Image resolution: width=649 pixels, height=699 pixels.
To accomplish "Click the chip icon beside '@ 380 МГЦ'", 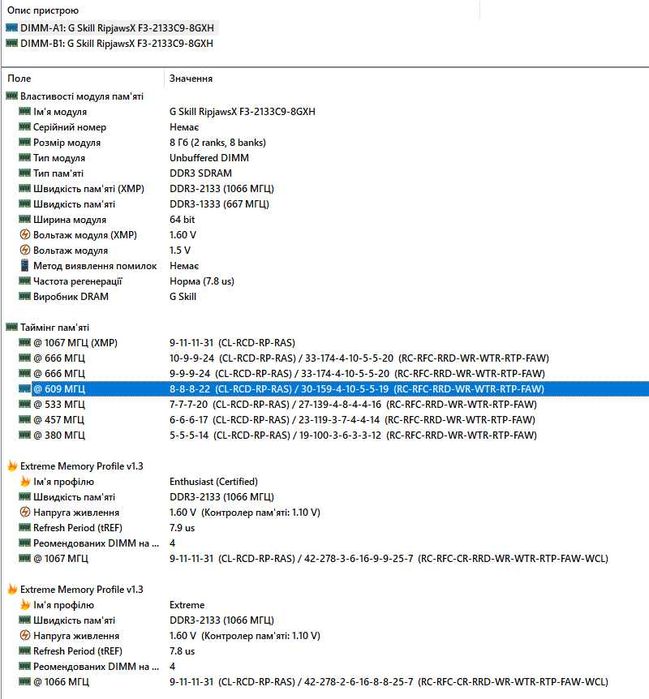I will 25,435.
